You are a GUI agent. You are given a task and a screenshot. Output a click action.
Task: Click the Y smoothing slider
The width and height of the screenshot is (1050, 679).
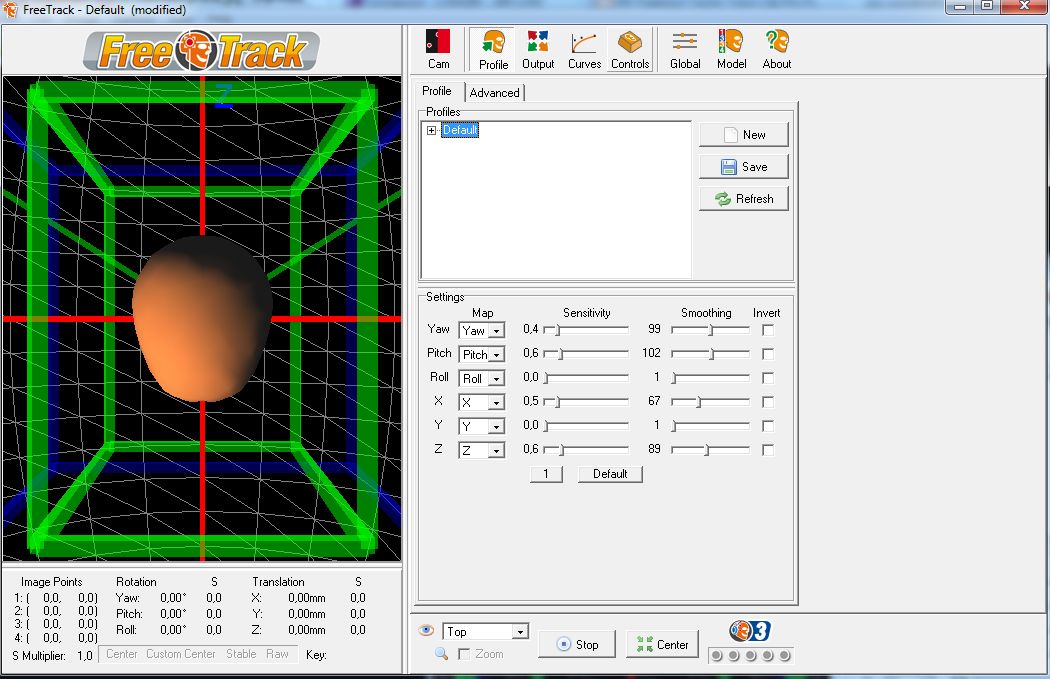tap(710, 425)
